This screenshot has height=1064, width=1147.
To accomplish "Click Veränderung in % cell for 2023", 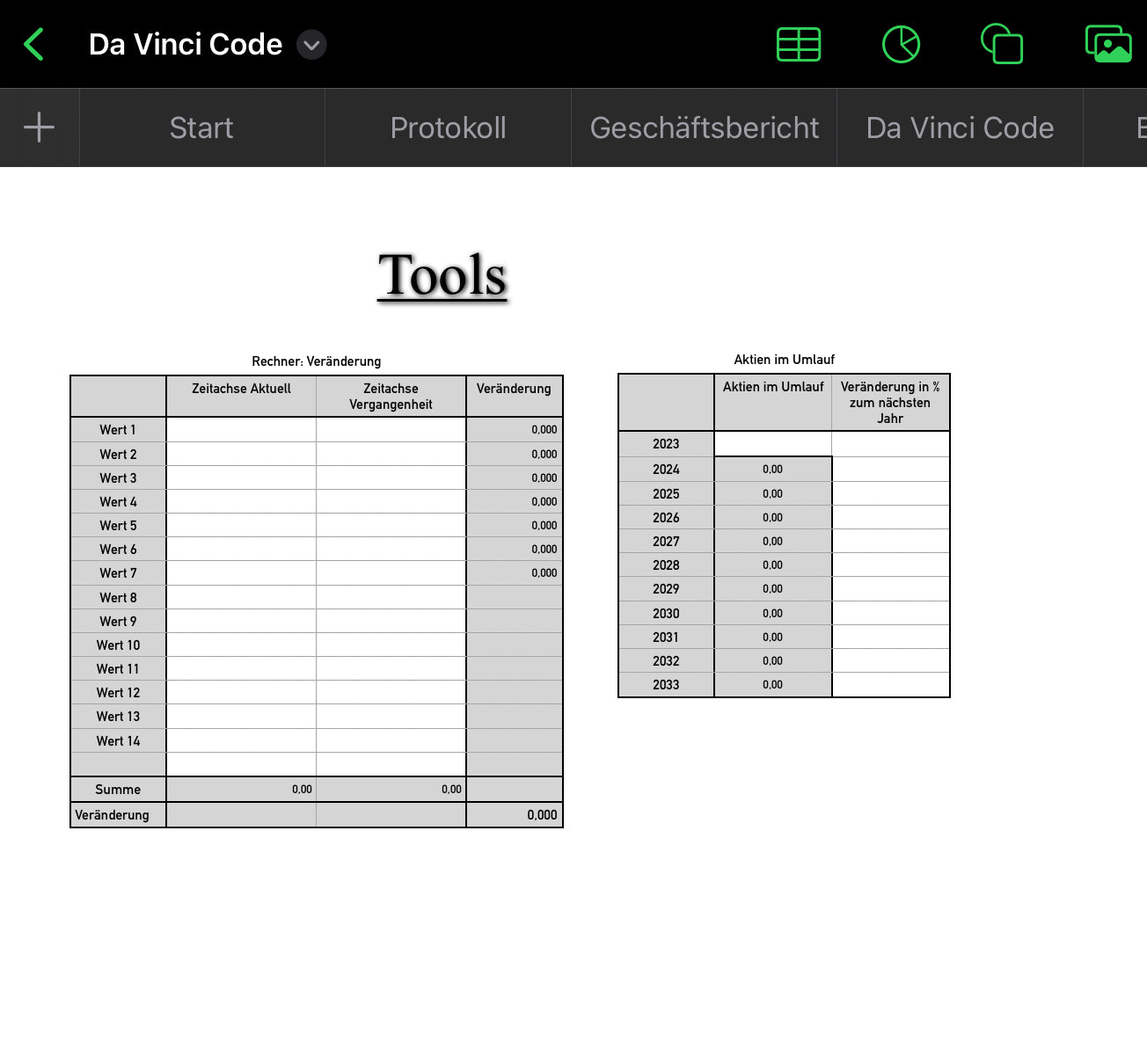I will [890, 444].
